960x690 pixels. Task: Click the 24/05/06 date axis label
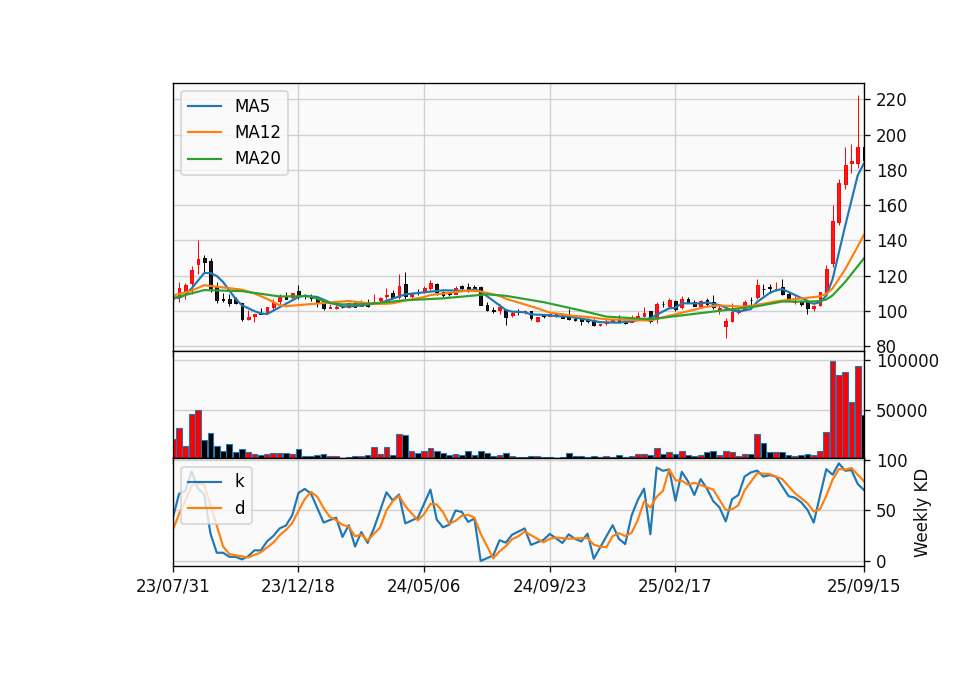(424, 586)
